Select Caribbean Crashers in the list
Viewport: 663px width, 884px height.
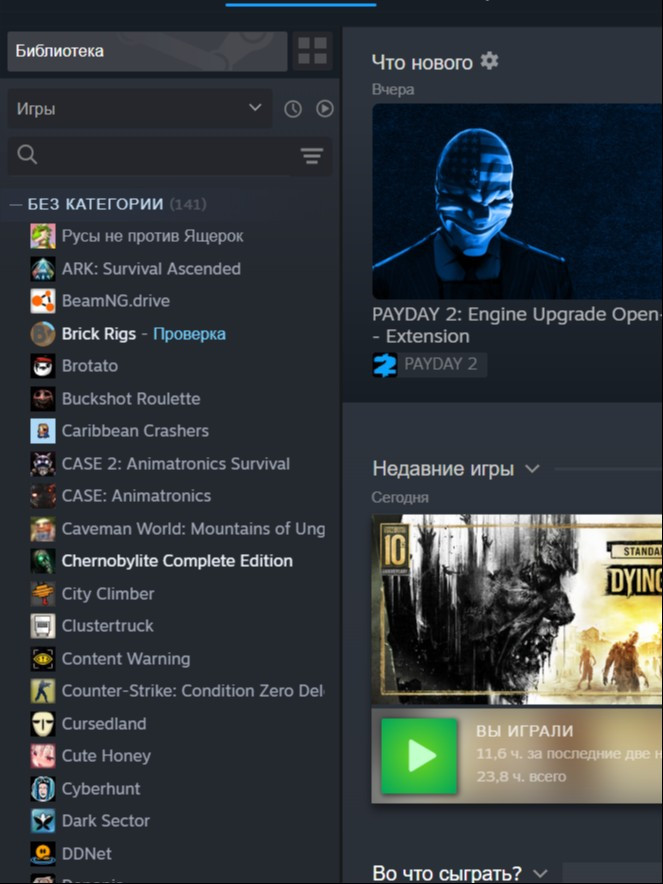pyautogui.click(x=135, y=431)
